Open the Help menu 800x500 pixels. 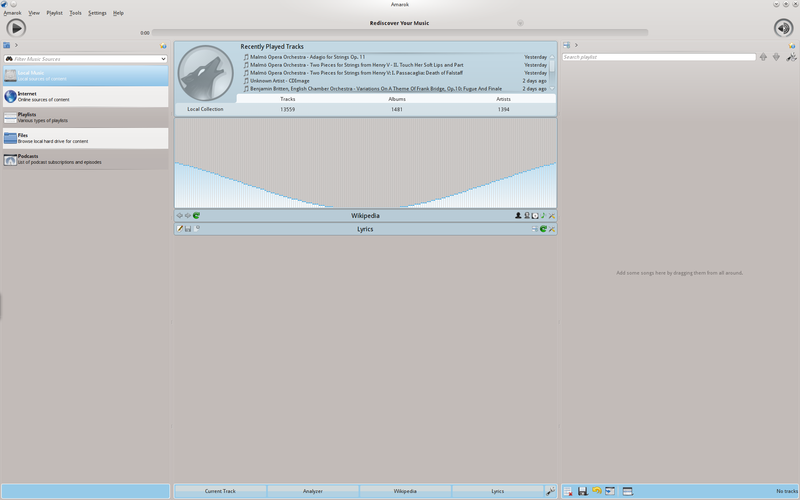click(x=118, y=13)
